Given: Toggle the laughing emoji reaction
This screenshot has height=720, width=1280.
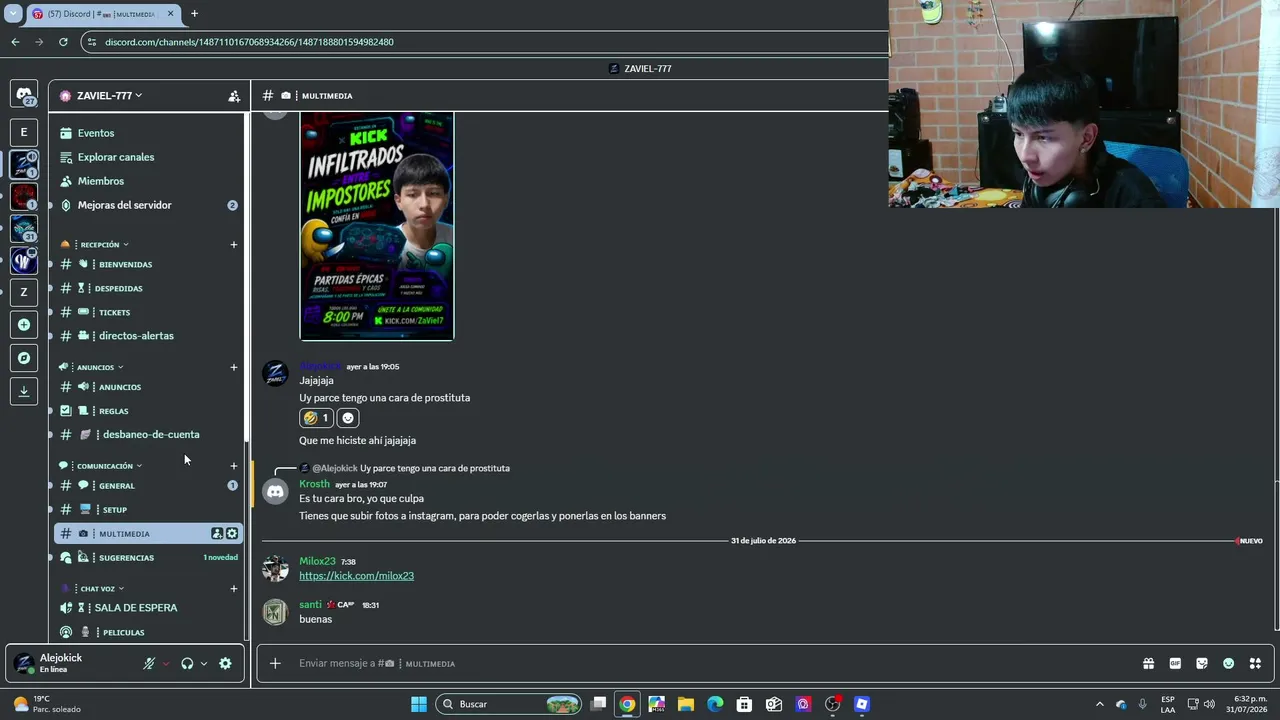Looking at the screenshot, I should point(316,418).
